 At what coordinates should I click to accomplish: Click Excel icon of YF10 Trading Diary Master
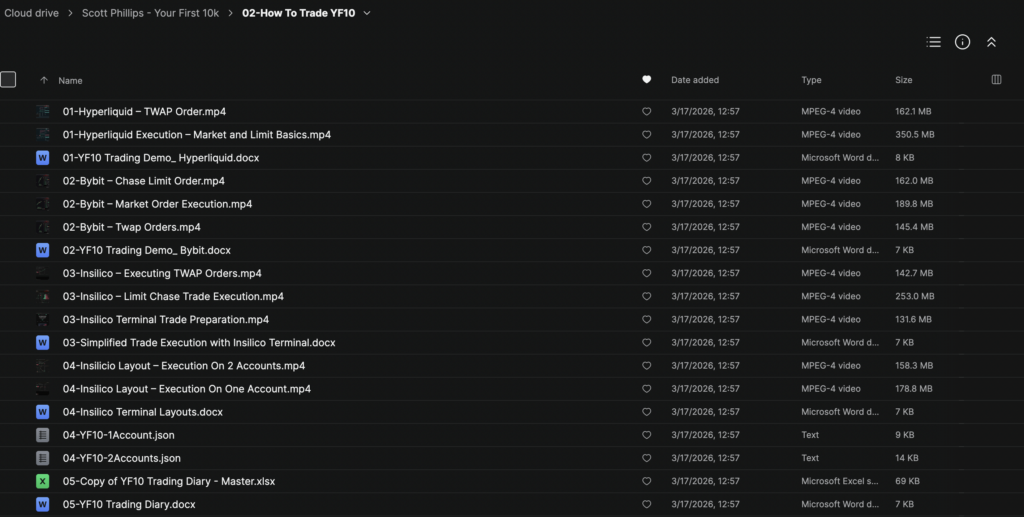(x=43, y=481)
